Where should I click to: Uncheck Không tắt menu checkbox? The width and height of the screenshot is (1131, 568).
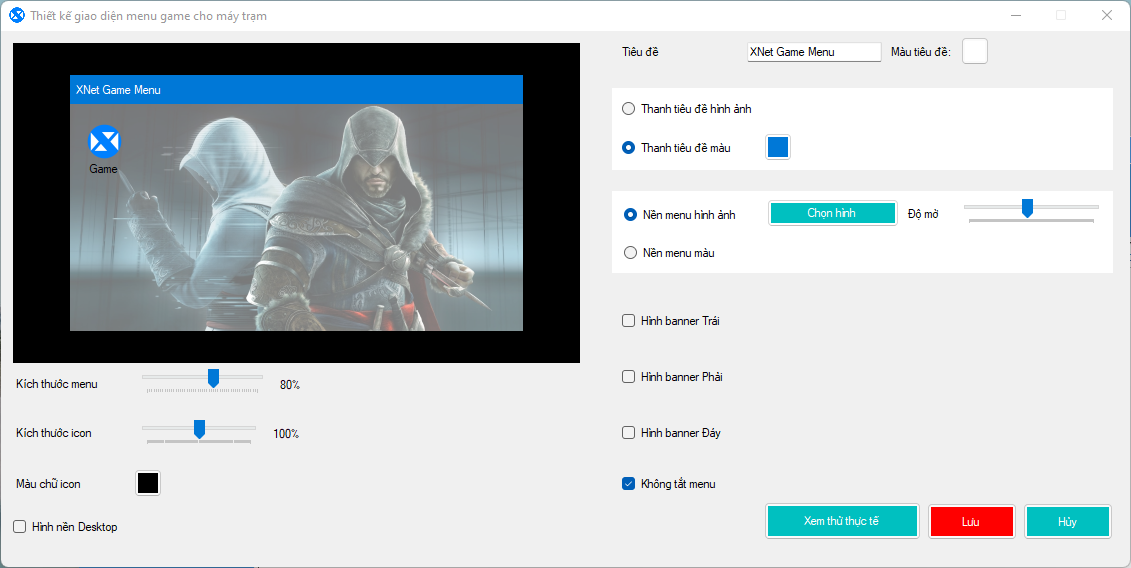tap(628, 484)
